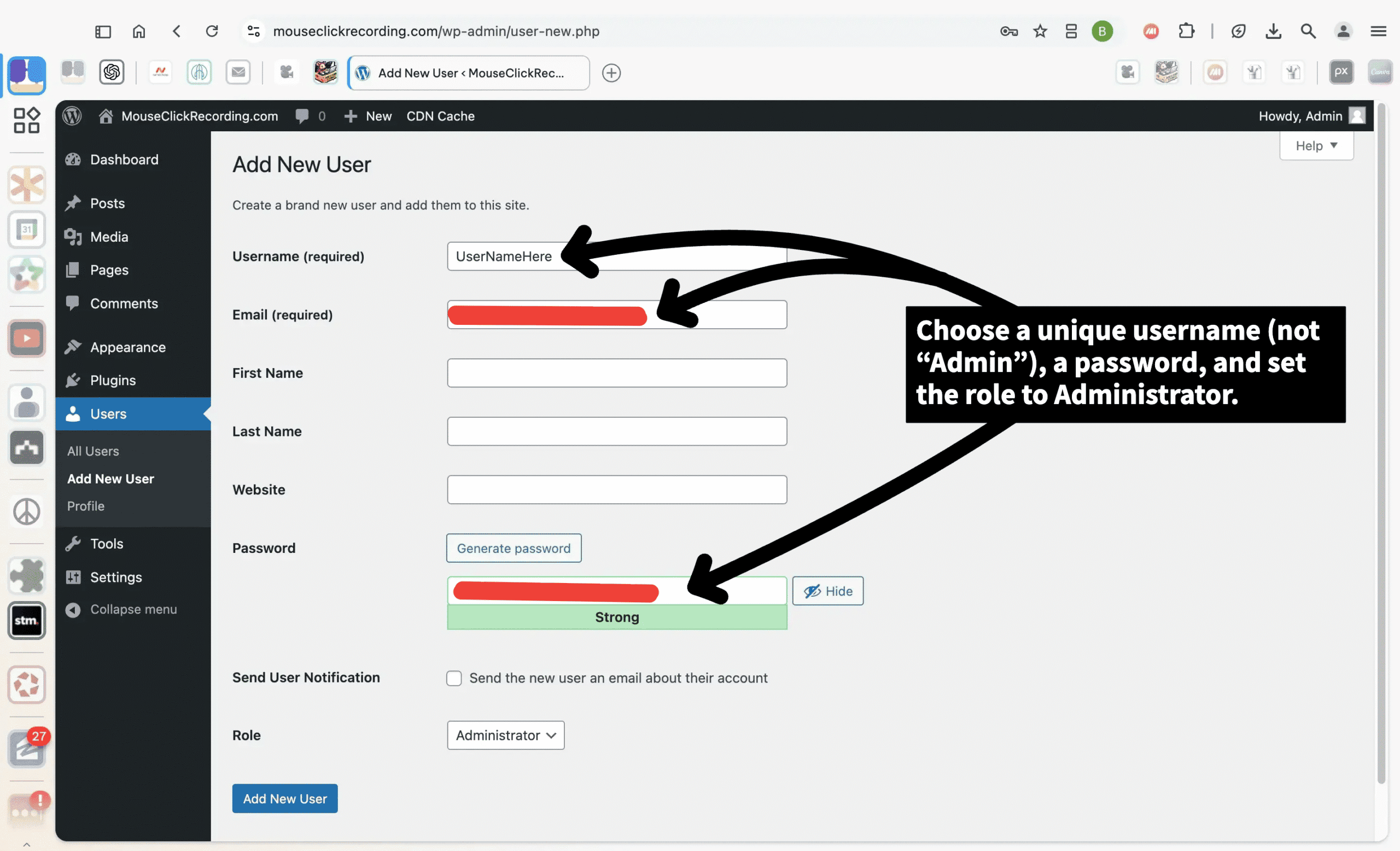This screenshot has width=1400, height=851.
Task: Click the Add New User submit button
Action: [285, 798]
